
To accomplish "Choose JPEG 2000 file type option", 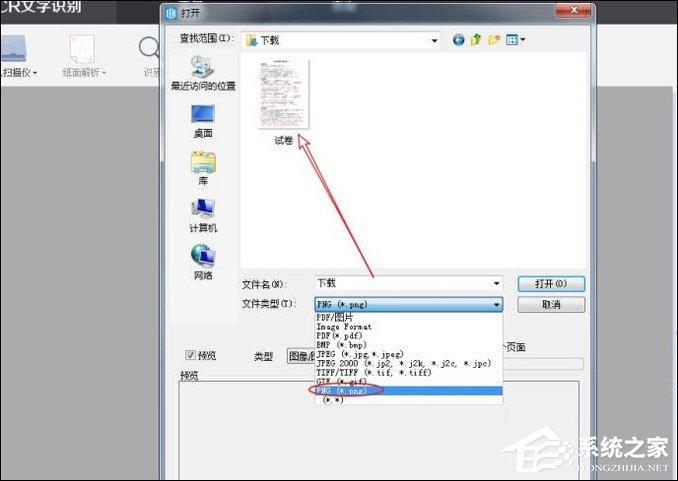I will click(409, 363).
